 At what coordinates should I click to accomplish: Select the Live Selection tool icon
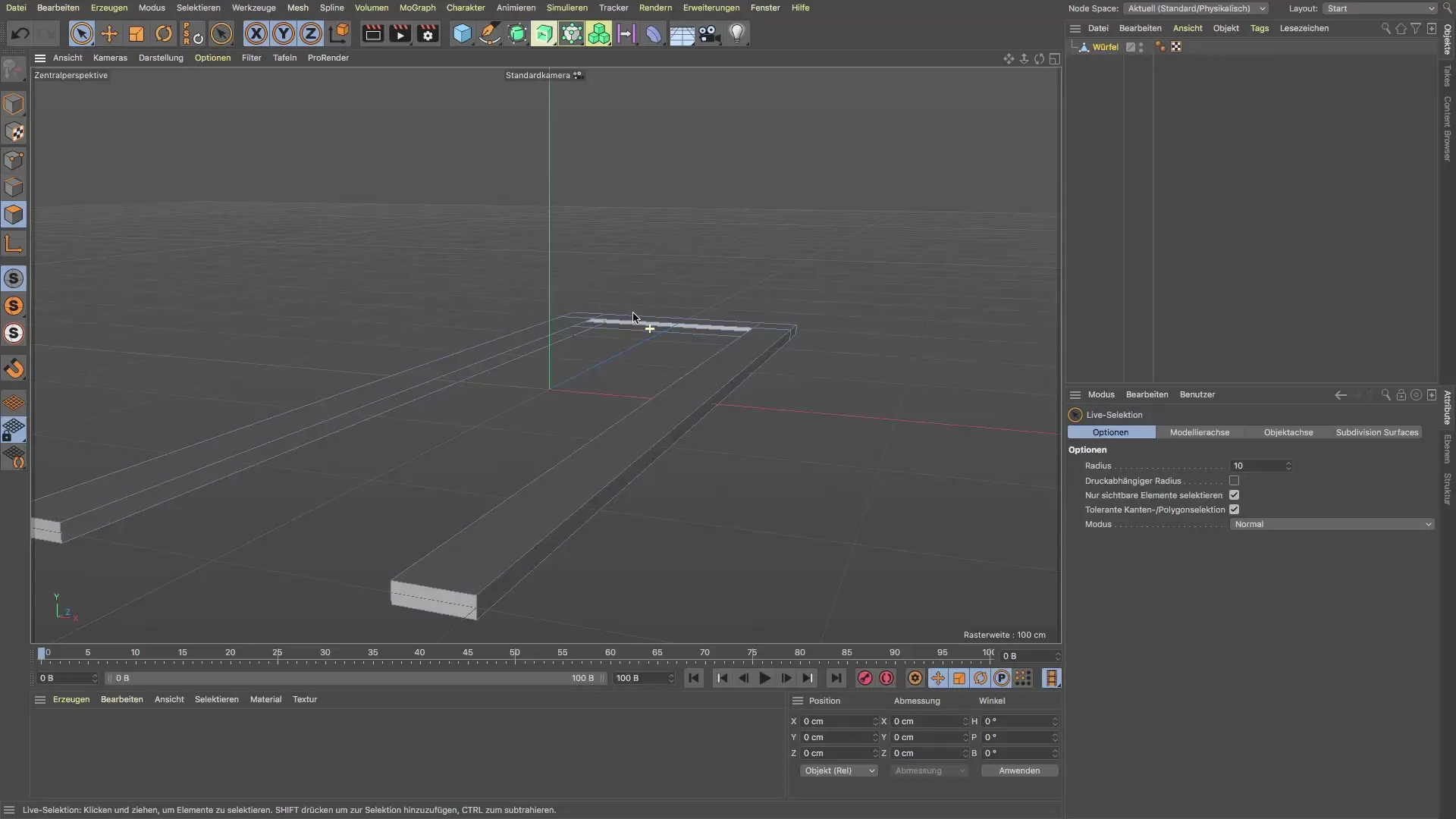coord(81,33)
